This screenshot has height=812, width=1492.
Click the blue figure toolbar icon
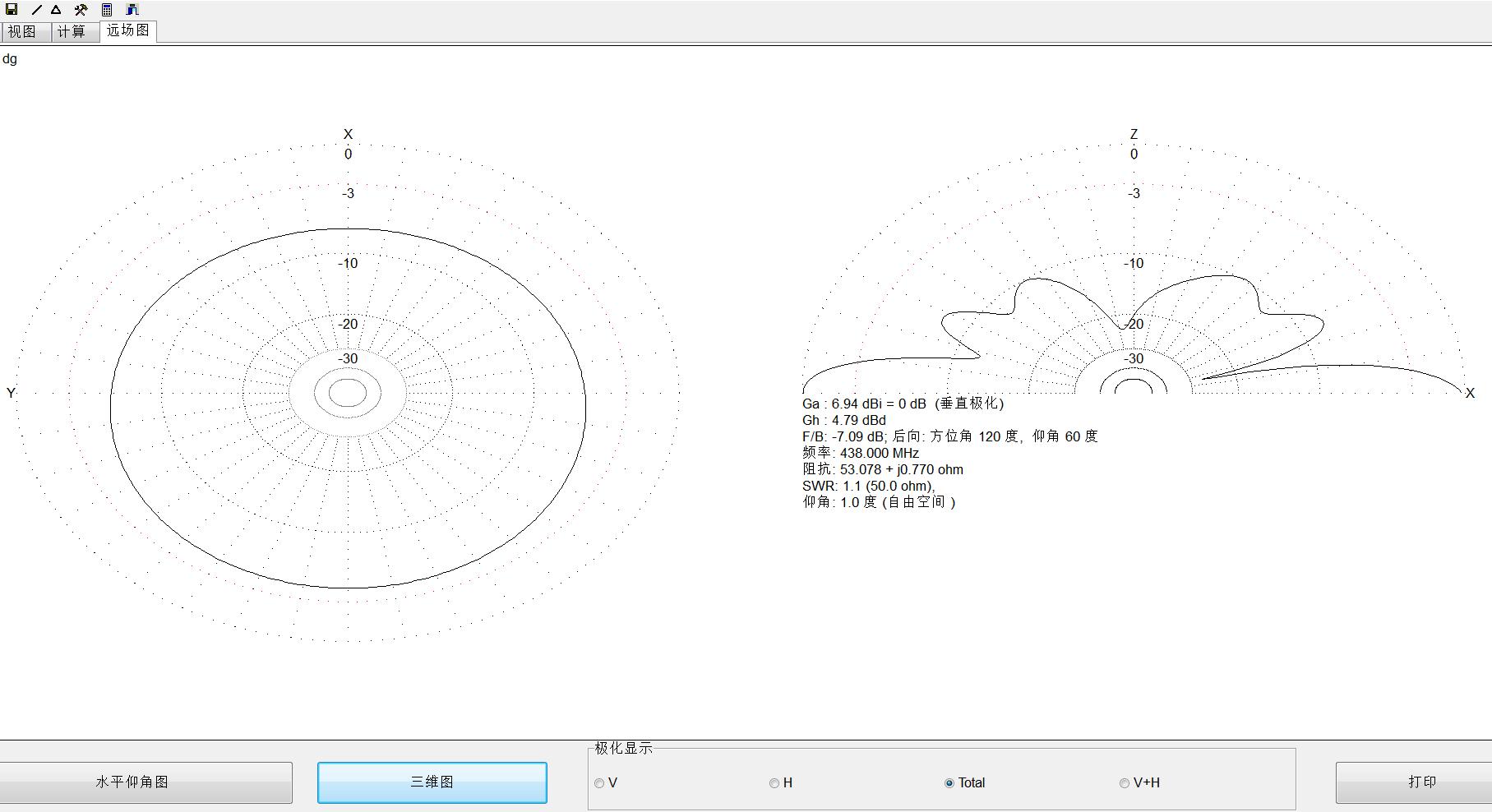point(132,10)
